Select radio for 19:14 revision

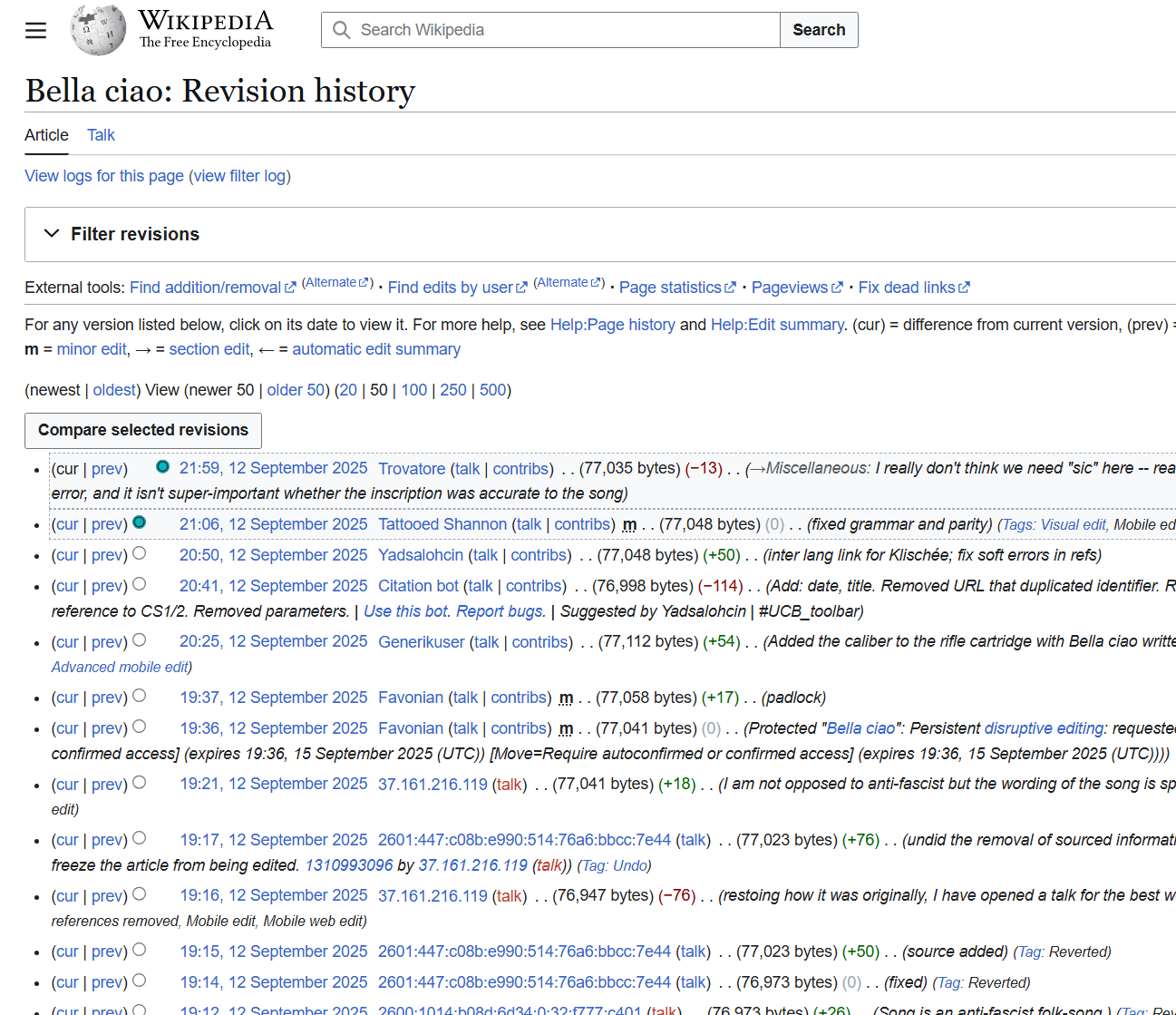pyautogui.click(x=139, y=981)
